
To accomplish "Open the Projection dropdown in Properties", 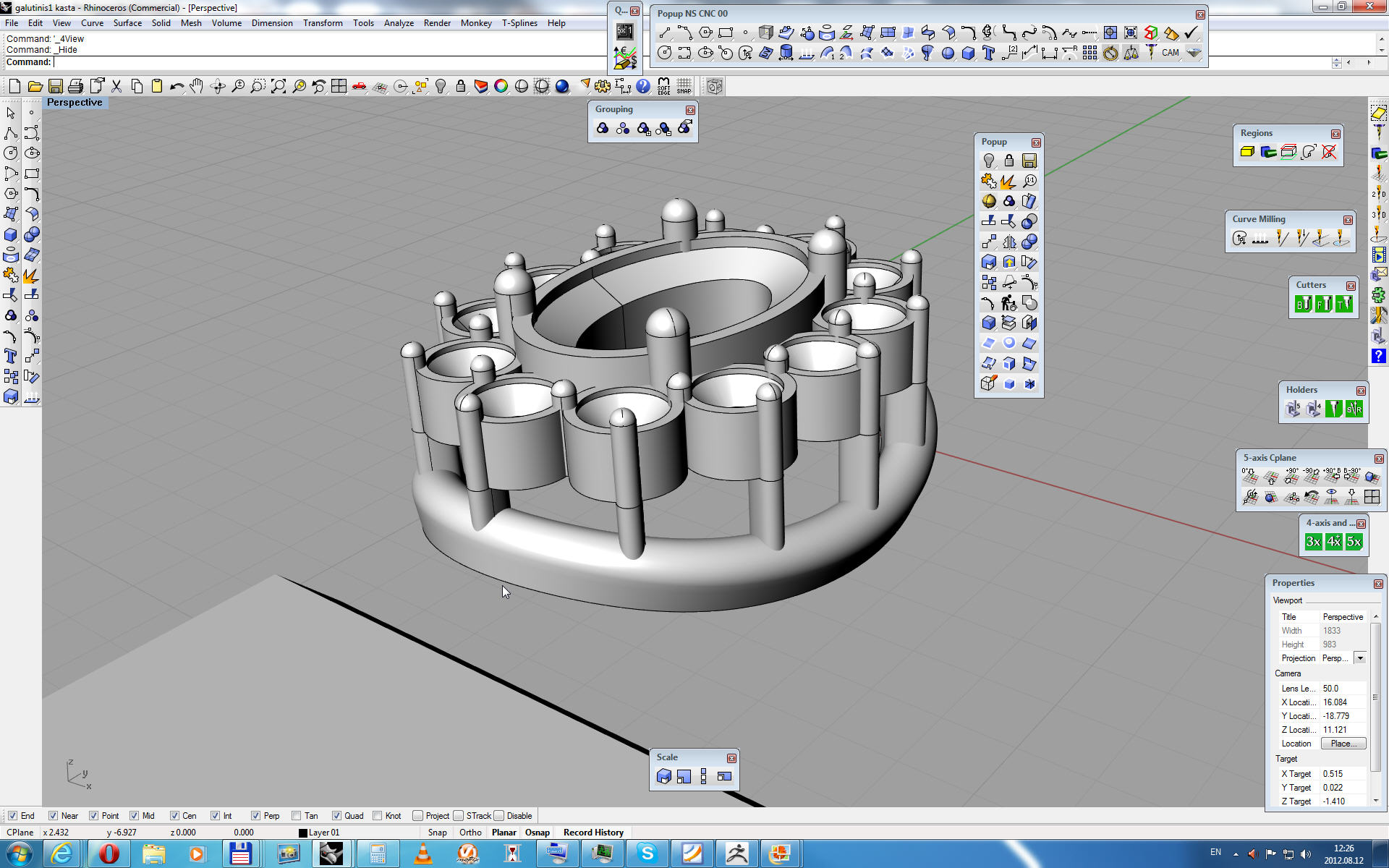I will coord(1360,658).
